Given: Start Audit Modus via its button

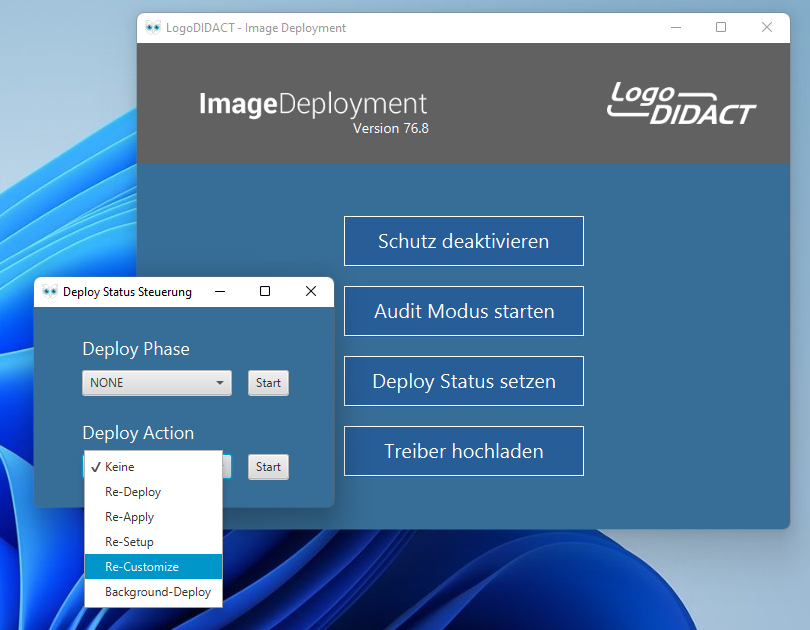Looking at the screenshot, I should [x=463, y=311].
